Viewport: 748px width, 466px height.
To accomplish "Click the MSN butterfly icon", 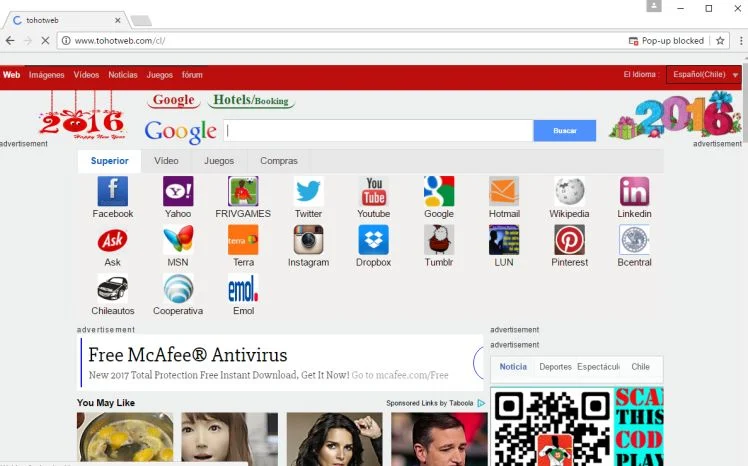I will [178, 240].
